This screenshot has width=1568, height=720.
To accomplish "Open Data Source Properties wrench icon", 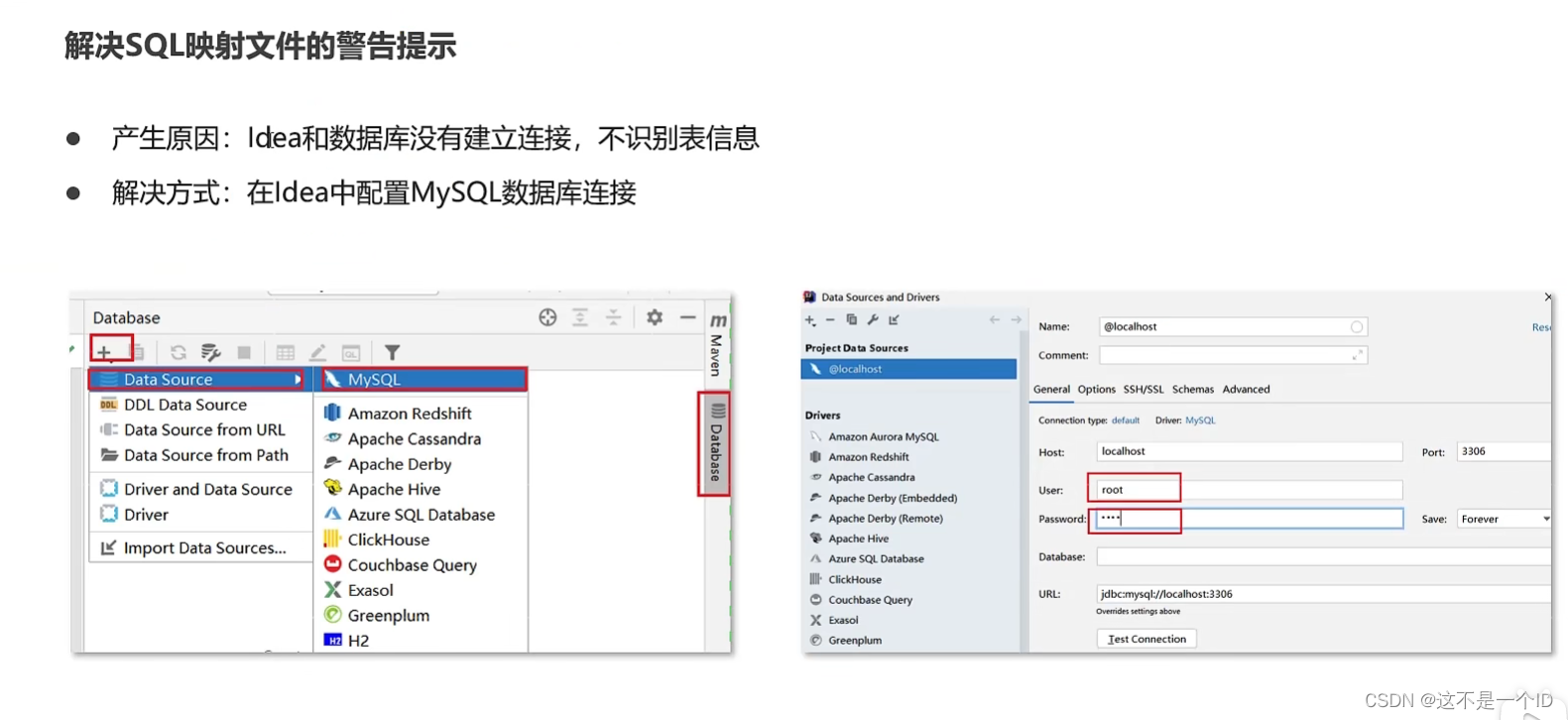I will [x=210, y=352].
